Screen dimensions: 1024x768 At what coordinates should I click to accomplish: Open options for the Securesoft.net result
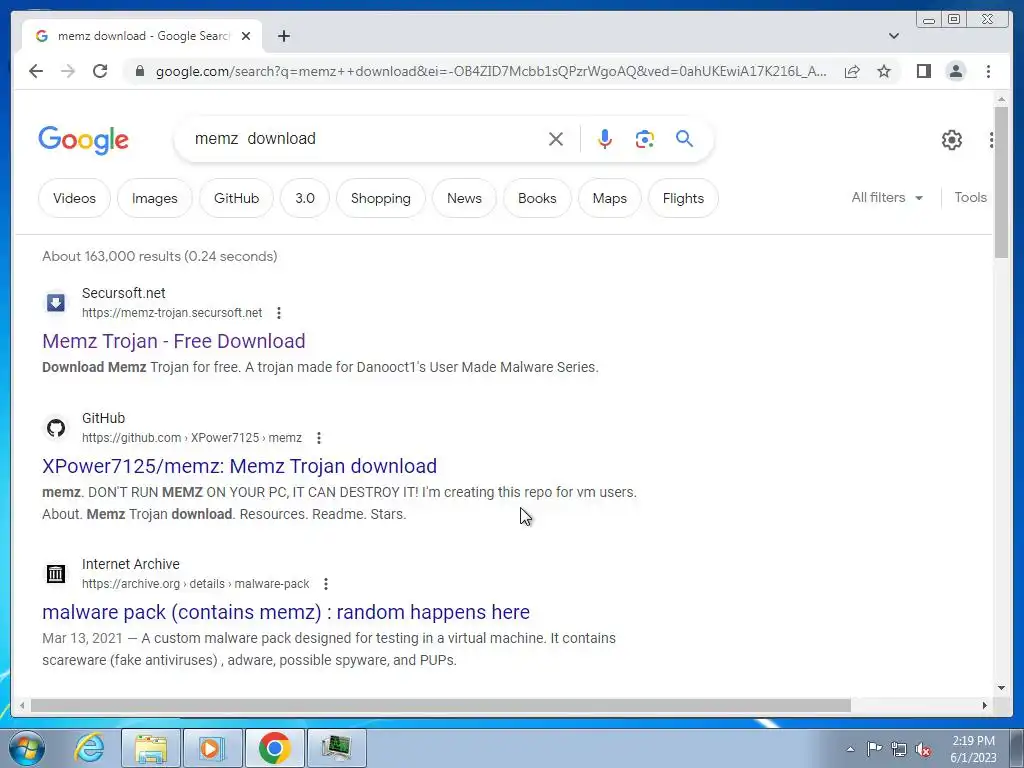(x=279, y=313)
